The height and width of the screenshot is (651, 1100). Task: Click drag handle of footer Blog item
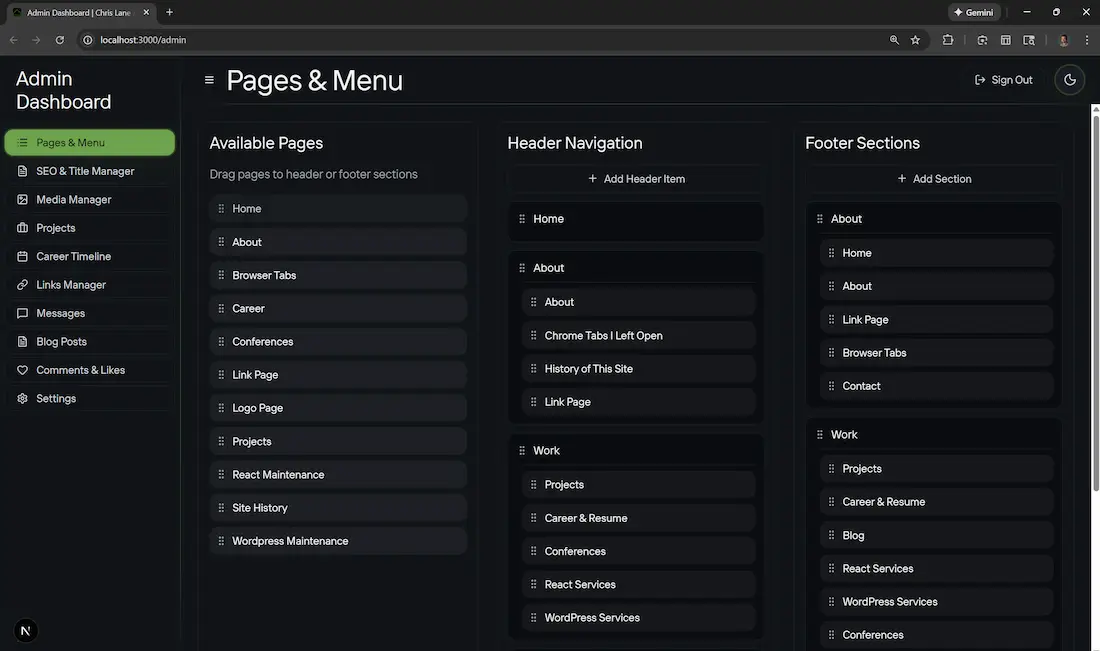[831, 535]
